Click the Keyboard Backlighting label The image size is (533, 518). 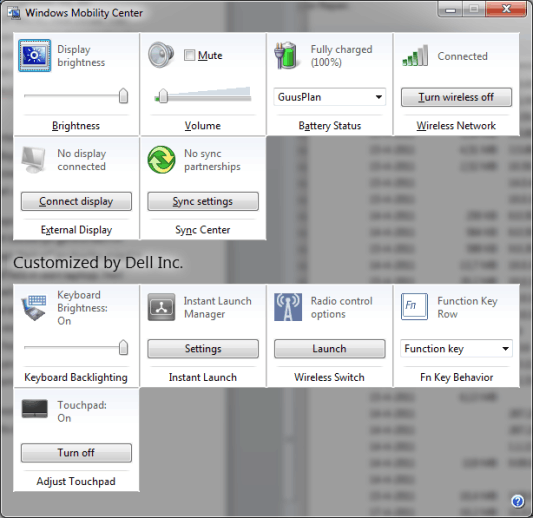point(76,377)
